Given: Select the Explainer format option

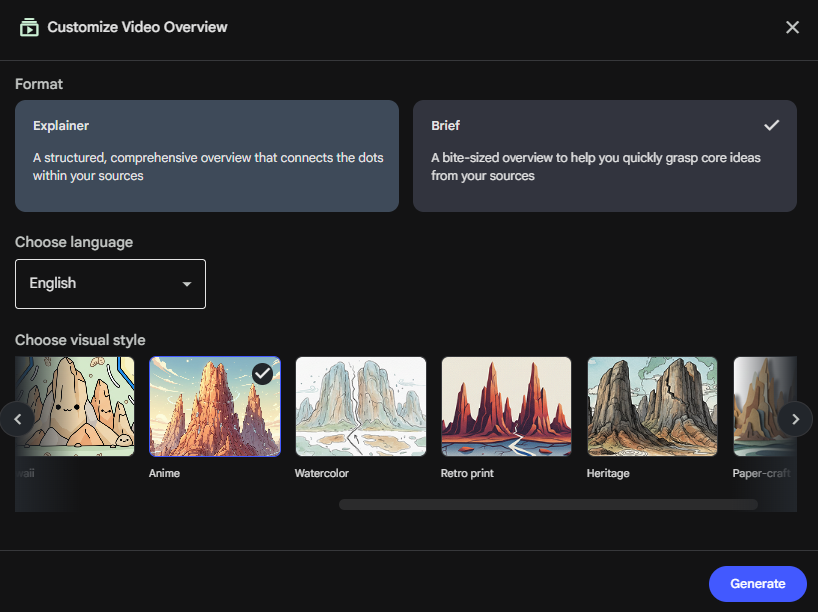Looking at the screenshot, I should [206, 155].
